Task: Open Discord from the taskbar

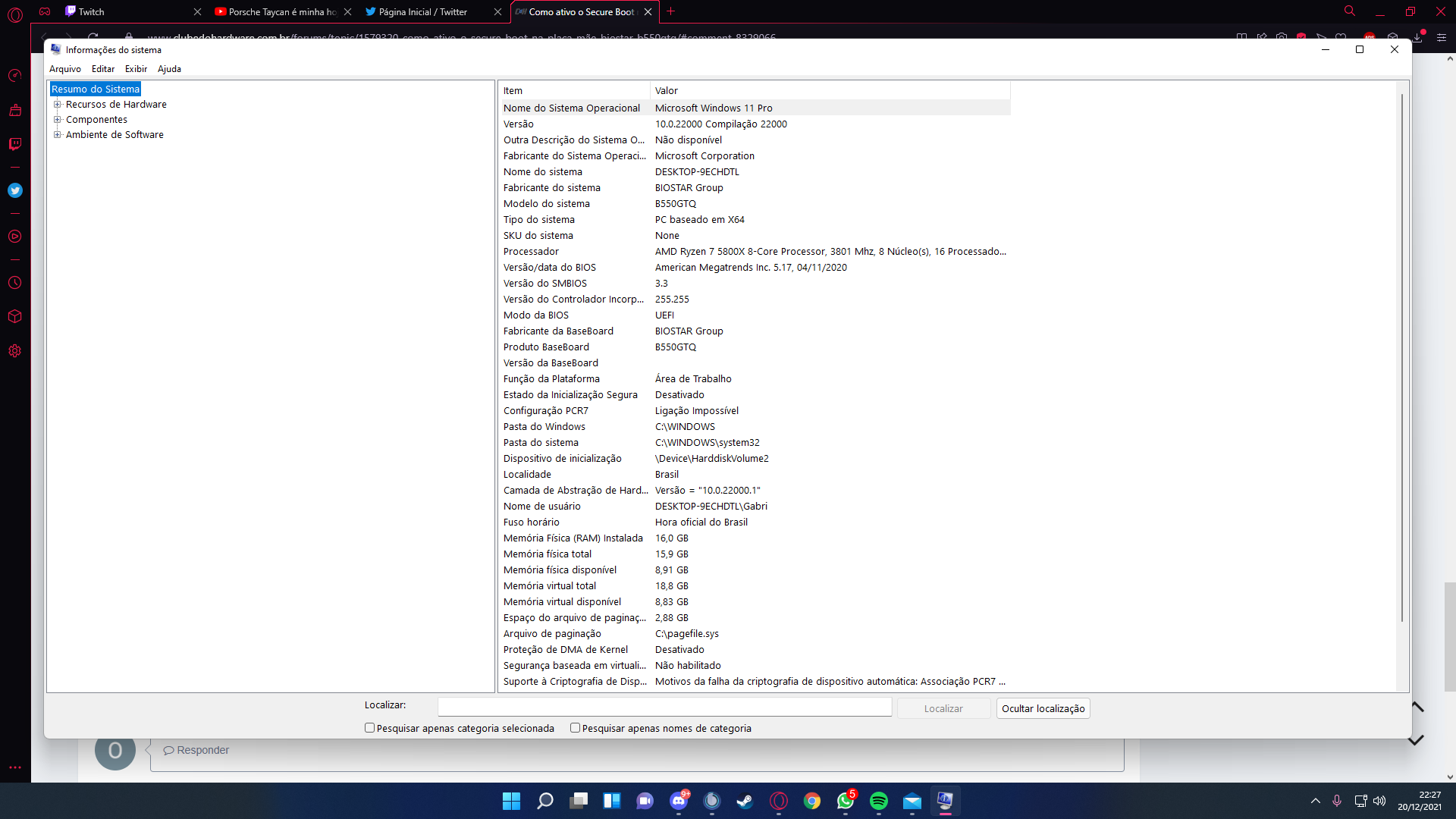Action: click(679, 801)
